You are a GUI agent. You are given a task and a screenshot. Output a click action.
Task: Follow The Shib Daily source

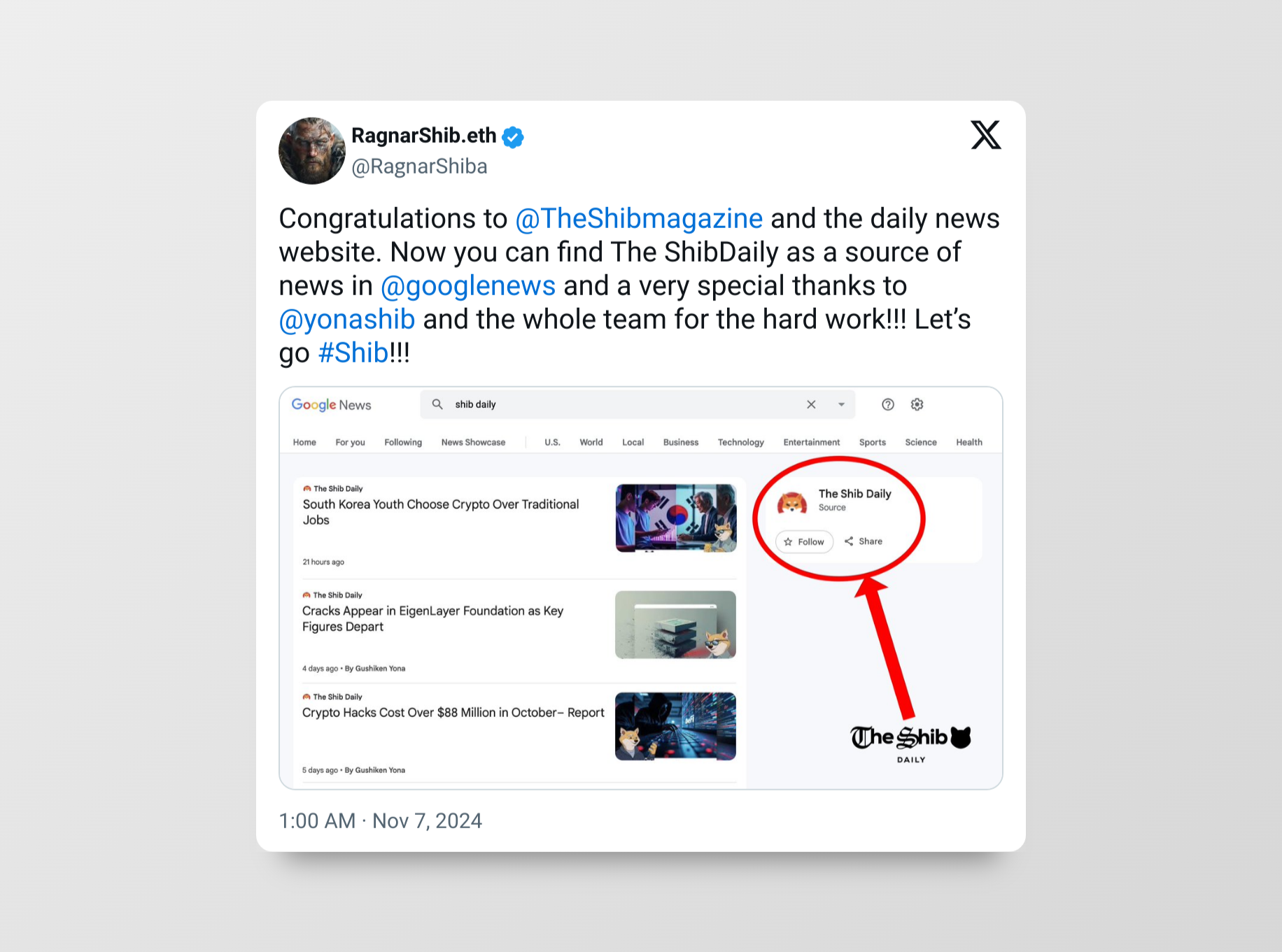click(x=804, y=541)
